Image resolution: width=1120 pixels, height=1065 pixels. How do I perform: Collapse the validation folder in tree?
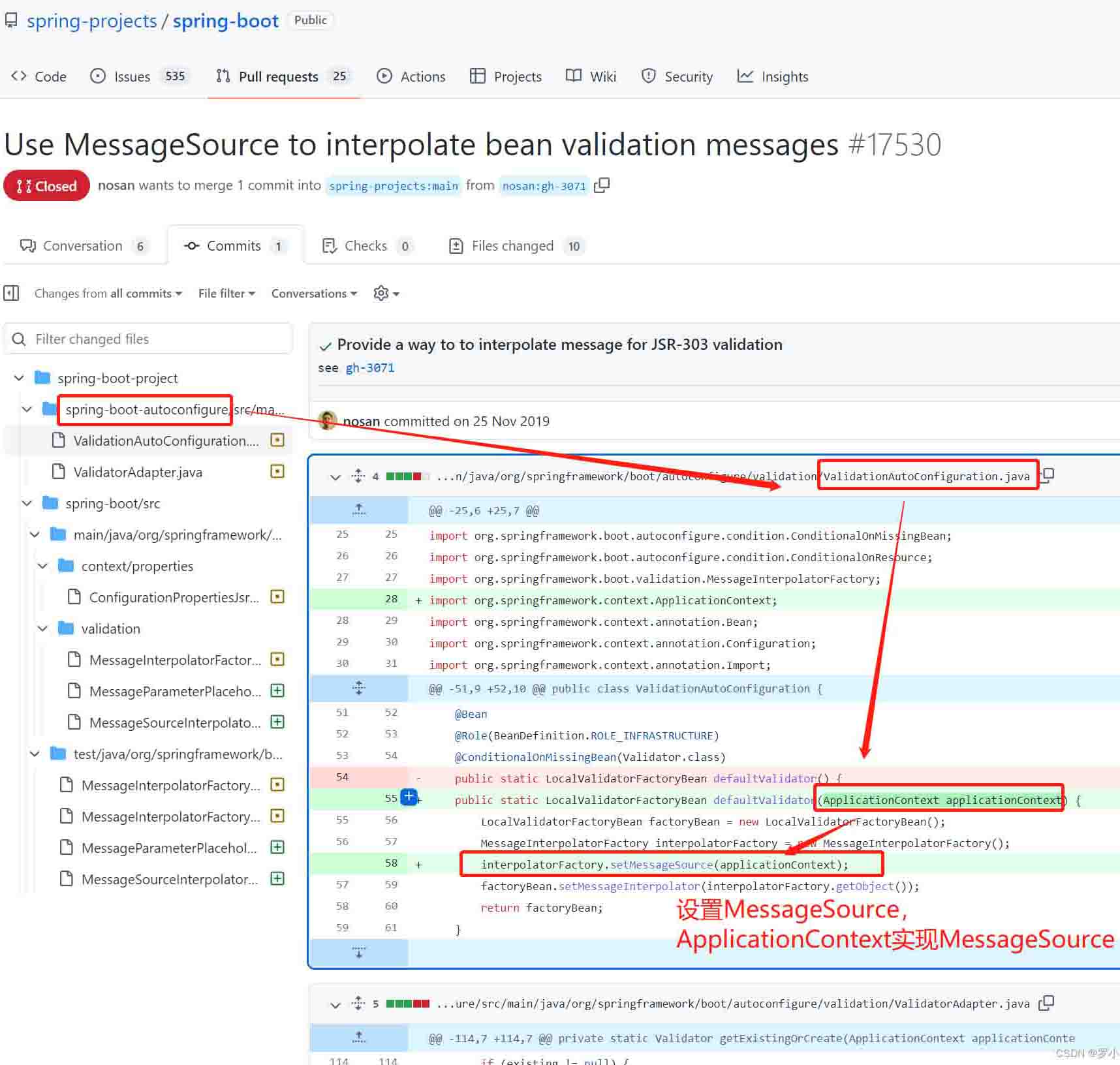42,628
